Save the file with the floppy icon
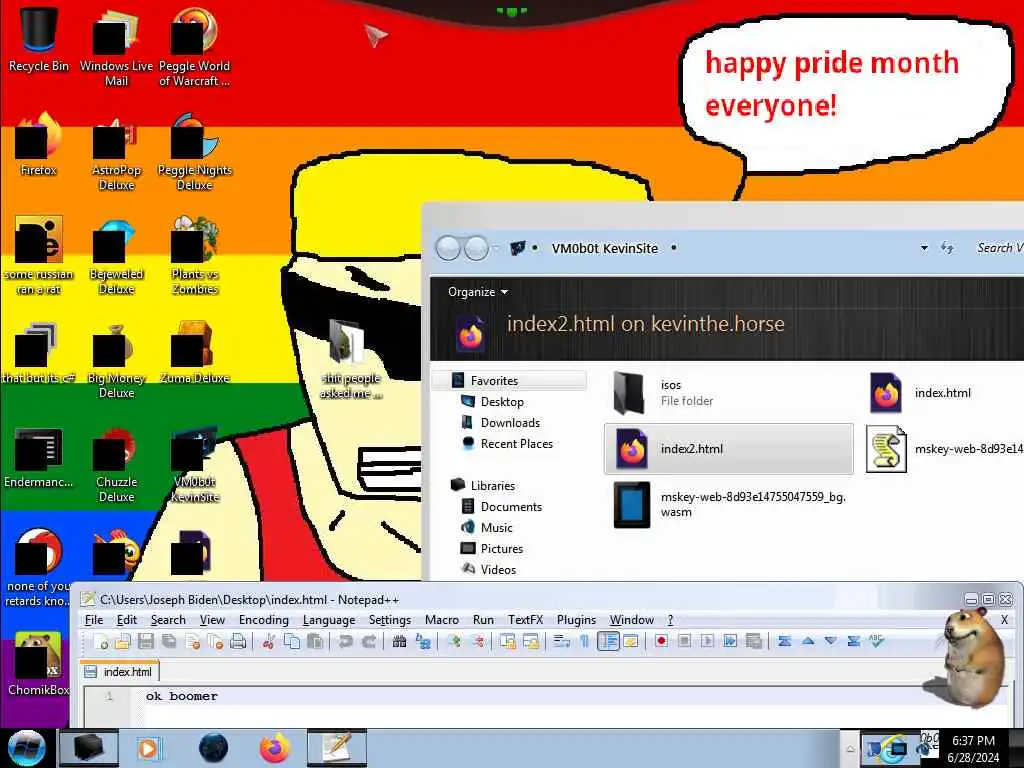This screenshot has width=1024, height=768. pos(146,642)
